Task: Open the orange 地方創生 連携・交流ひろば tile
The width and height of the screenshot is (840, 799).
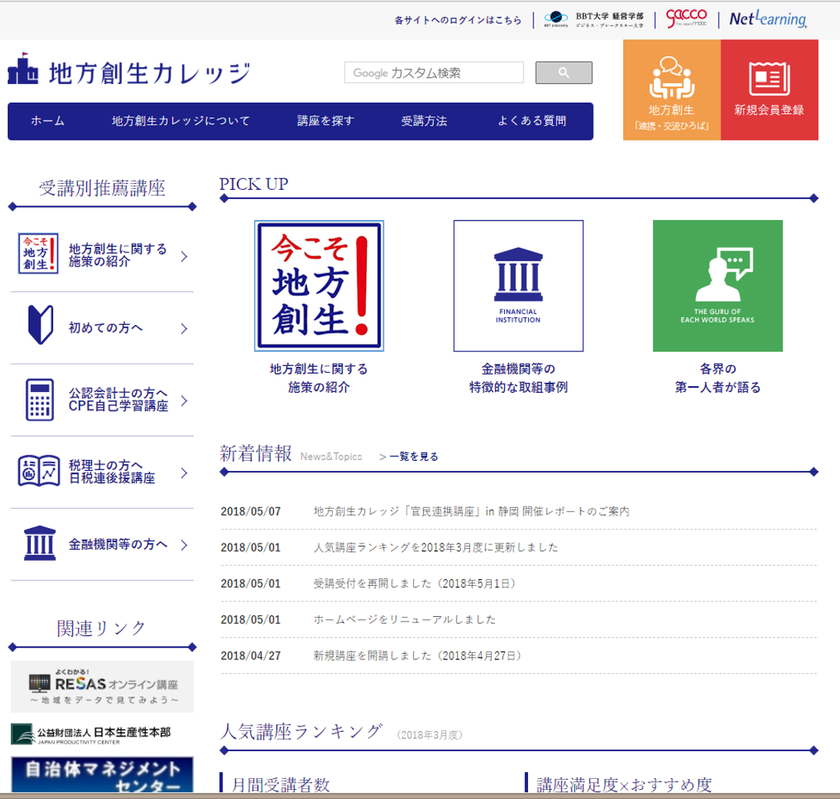Action: (671, 90)
